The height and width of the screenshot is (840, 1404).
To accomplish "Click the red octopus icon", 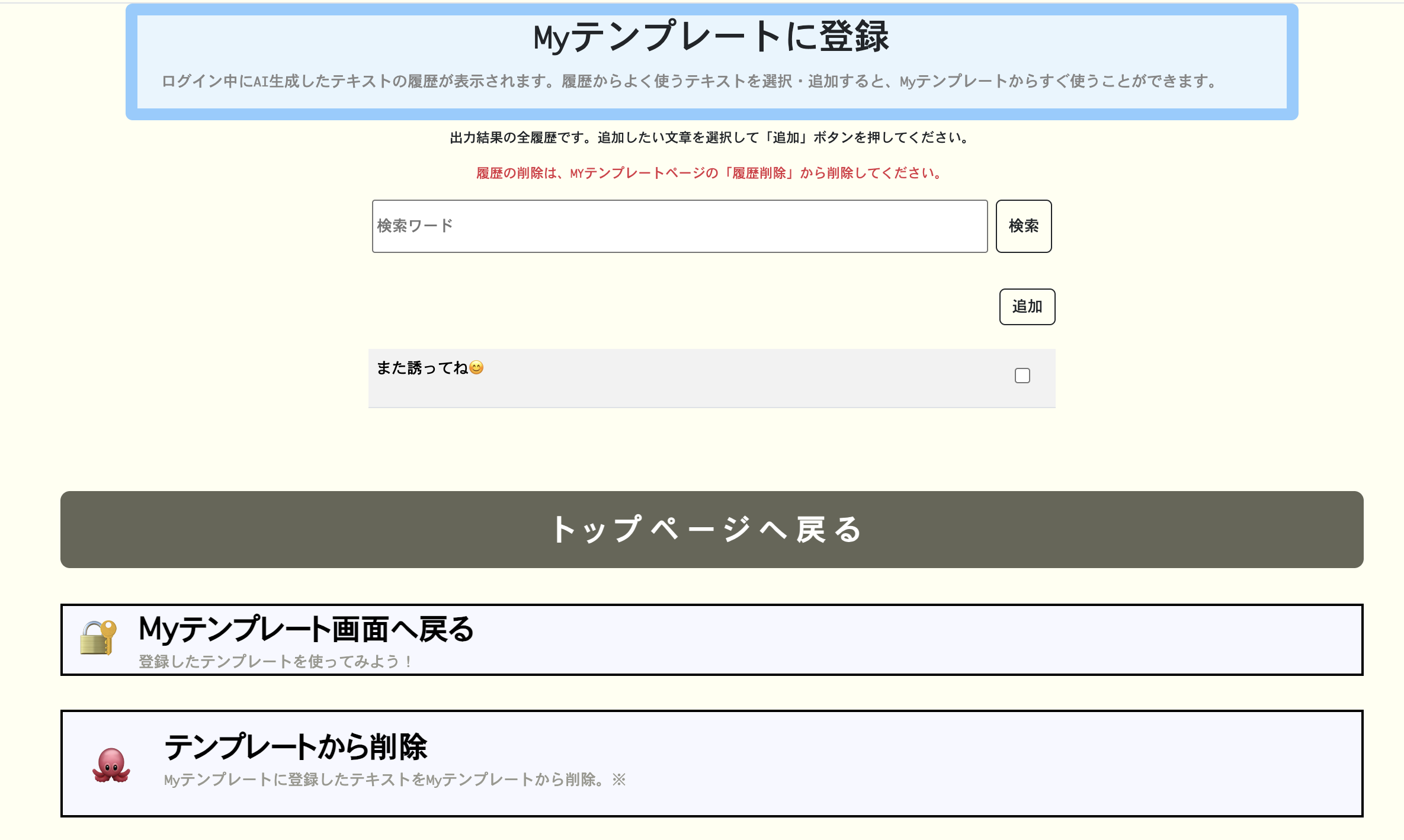I will coord(111,765).
